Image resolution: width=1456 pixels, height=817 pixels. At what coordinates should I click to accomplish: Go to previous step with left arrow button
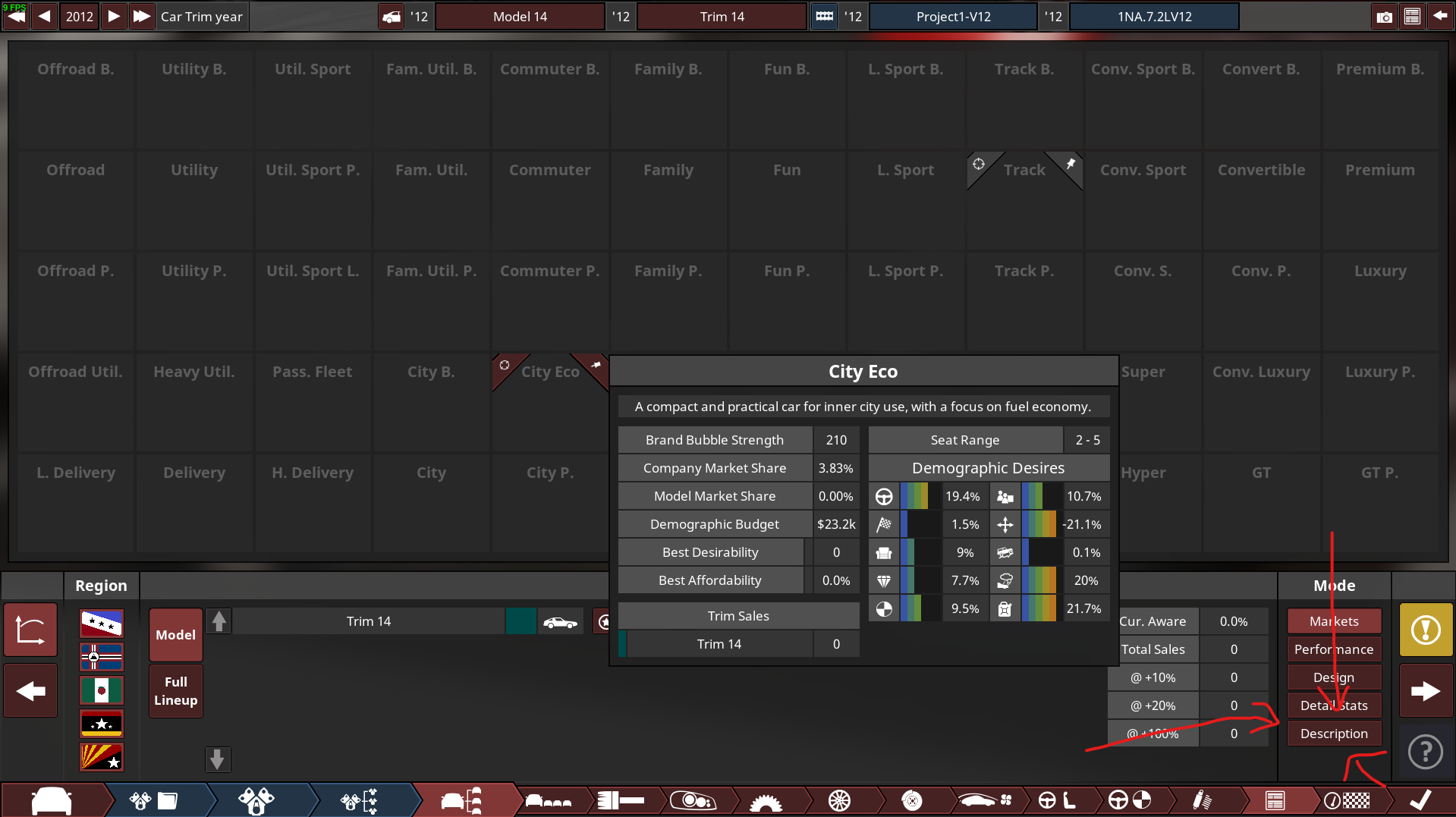tap(30, 690)
